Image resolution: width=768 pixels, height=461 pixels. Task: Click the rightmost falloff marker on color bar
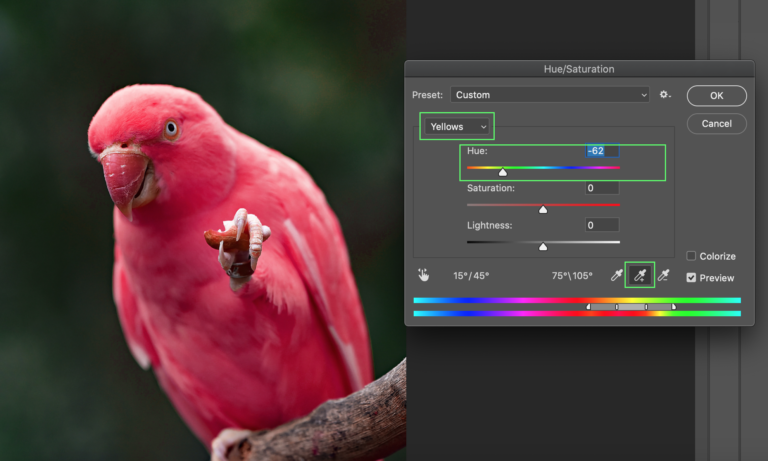tap(673, 307)
